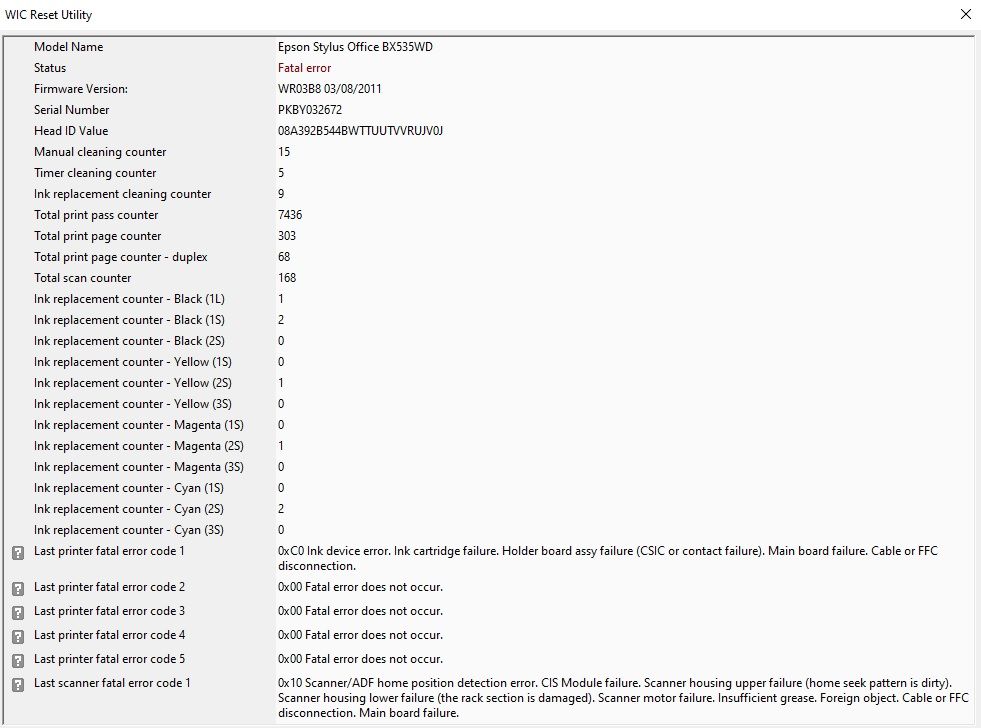
Task: Click the Last printer fatal error code 5 label
Action: 109,659
